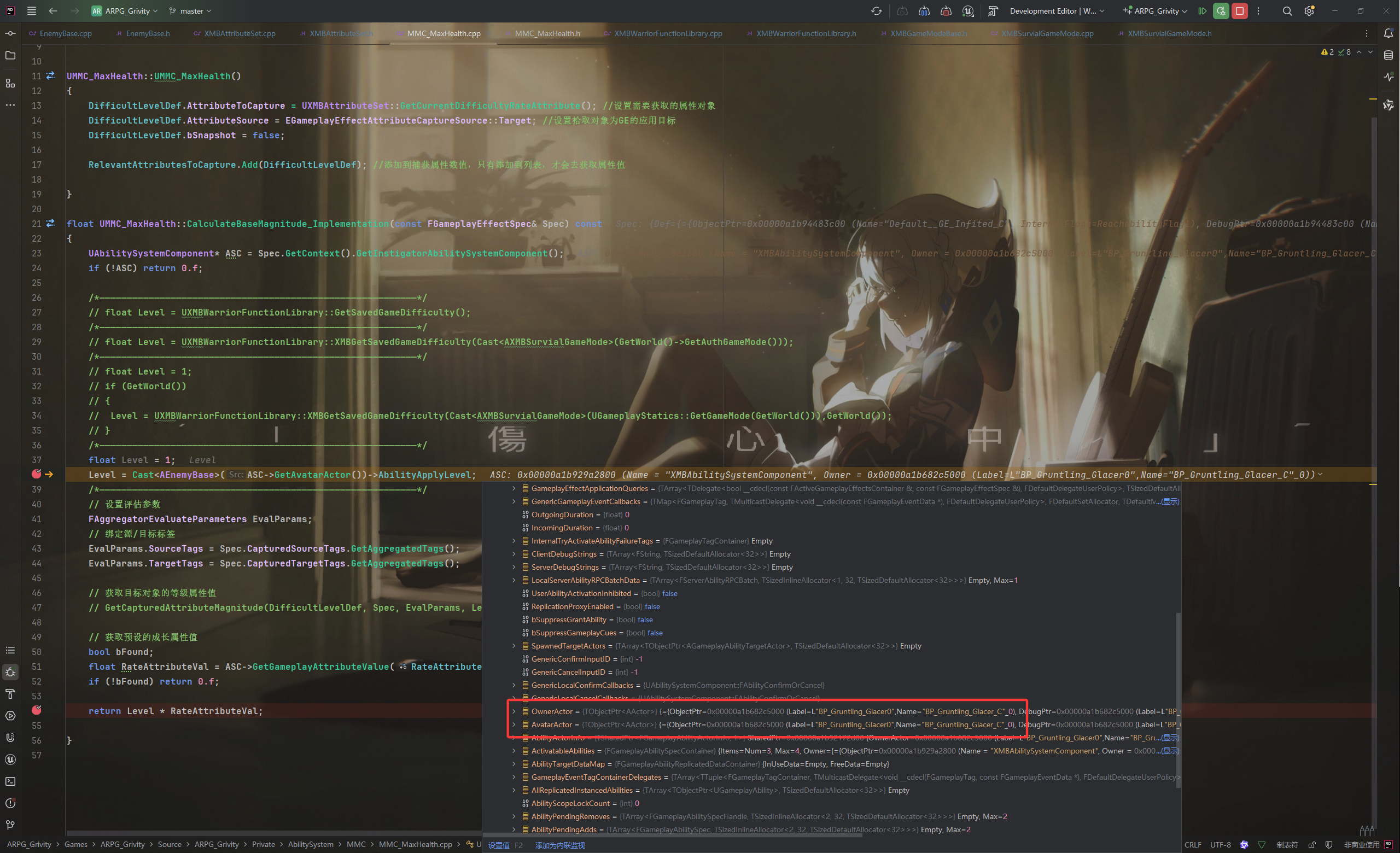Open the Terminal tool window
1400x853 pixels.
pos(10,781)
